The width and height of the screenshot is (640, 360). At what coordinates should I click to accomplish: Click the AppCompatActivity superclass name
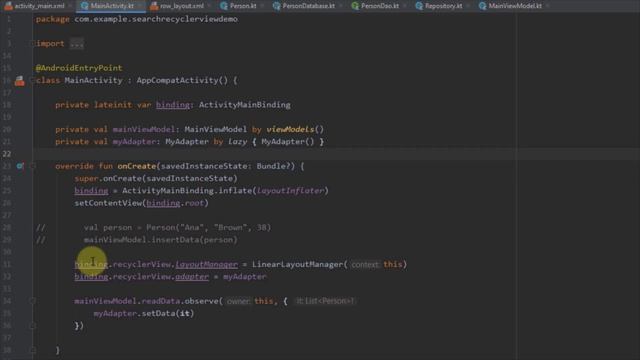coord(177,80)
